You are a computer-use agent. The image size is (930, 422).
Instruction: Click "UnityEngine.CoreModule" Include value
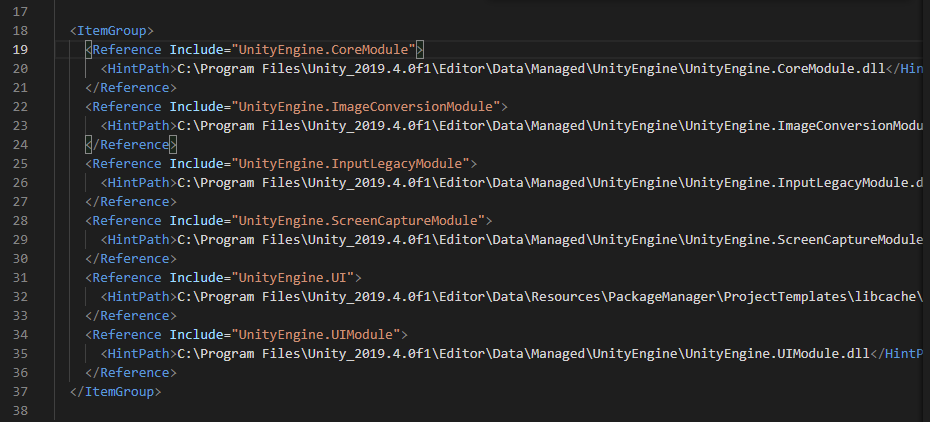[323, 49]
